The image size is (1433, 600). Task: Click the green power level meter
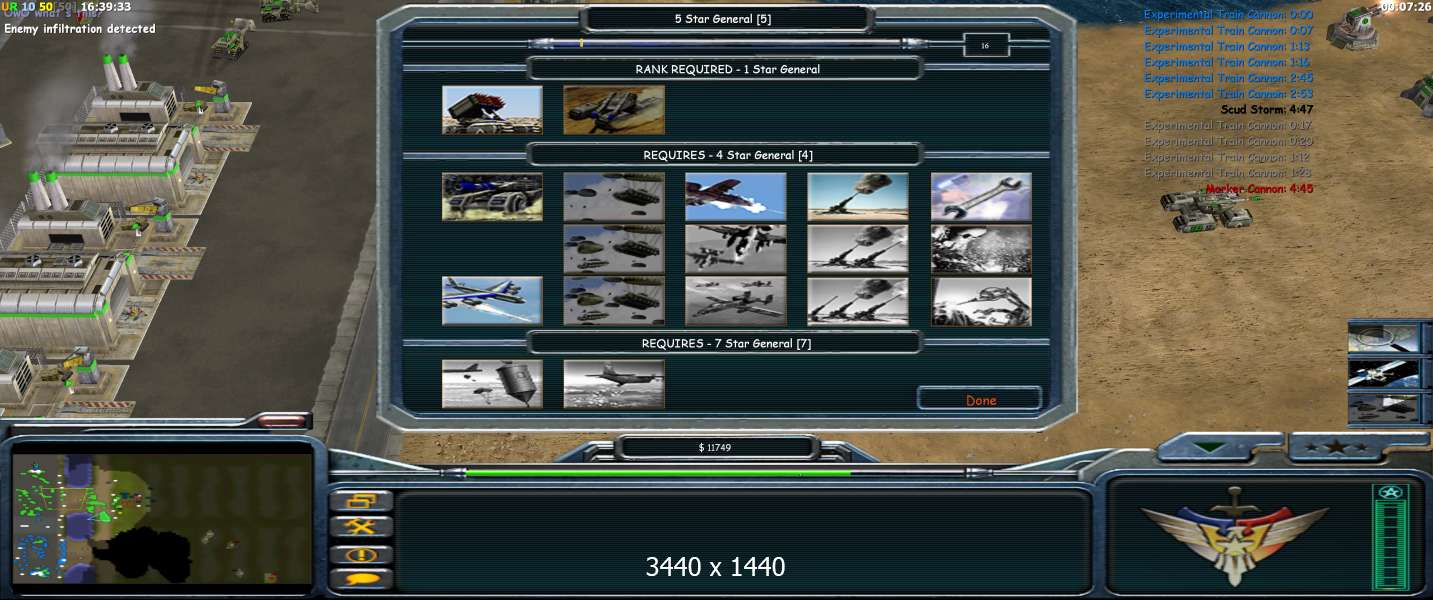click(x=1391, y=536)
